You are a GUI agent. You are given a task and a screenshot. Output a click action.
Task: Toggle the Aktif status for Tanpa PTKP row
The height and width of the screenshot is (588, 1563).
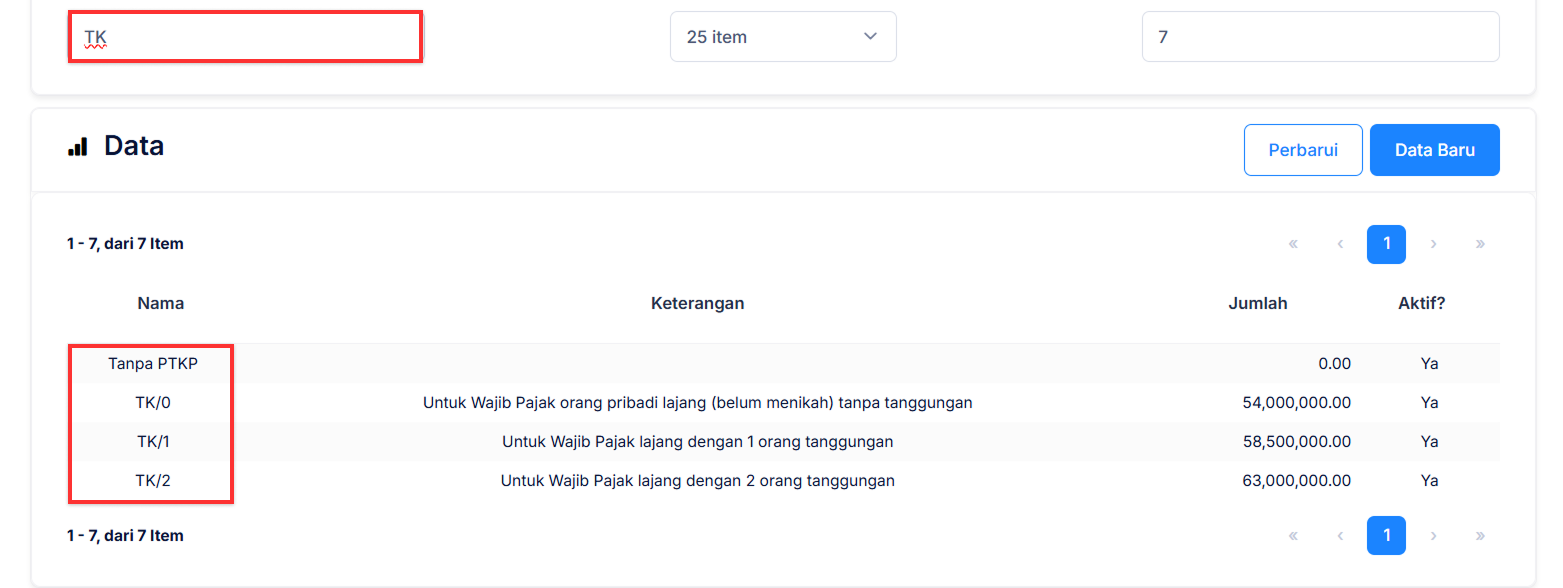[1429, 363]
